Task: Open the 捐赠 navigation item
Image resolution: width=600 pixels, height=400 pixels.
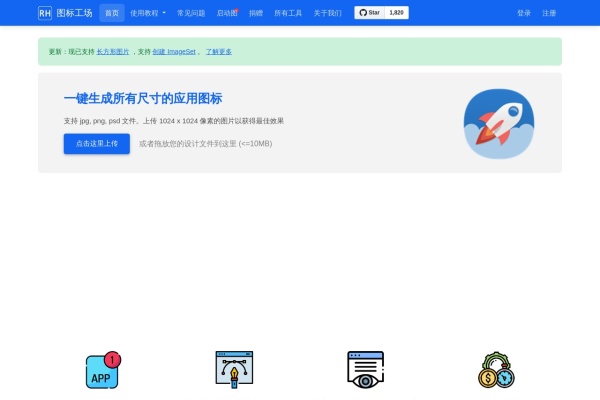Action: click(x=256, y=13)
